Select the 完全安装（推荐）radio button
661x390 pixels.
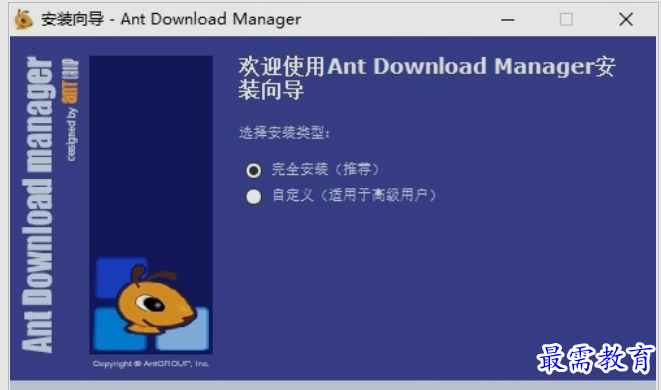[x=253, y=170]
